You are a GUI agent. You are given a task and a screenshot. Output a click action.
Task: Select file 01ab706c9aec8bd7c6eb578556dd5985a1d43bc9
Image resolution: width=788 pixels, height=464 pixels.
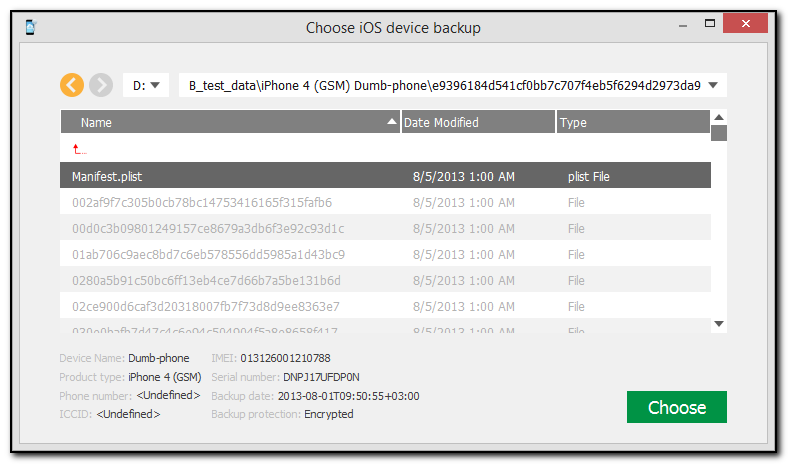[x=385, y=254]
